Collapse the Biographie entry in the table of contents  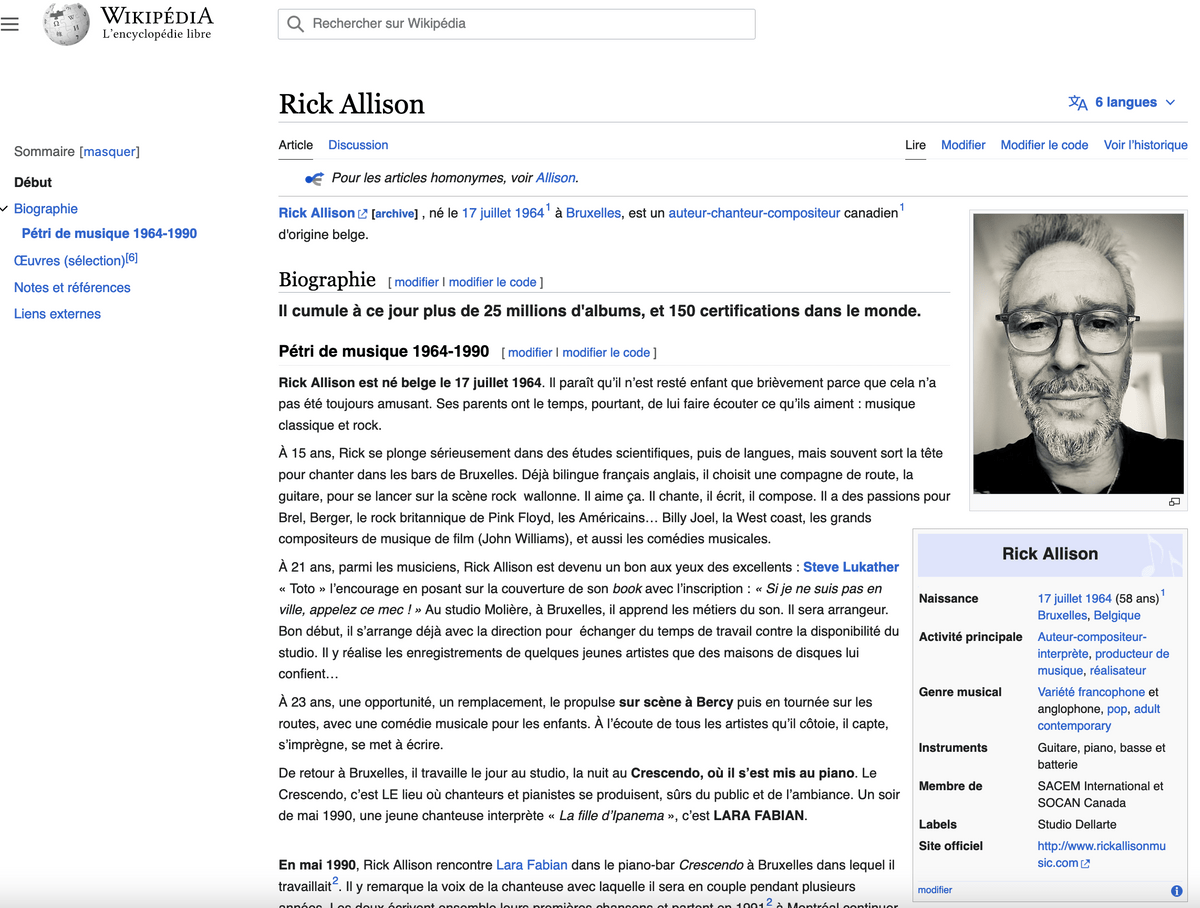pyautogui.click(x=7, y=208)
